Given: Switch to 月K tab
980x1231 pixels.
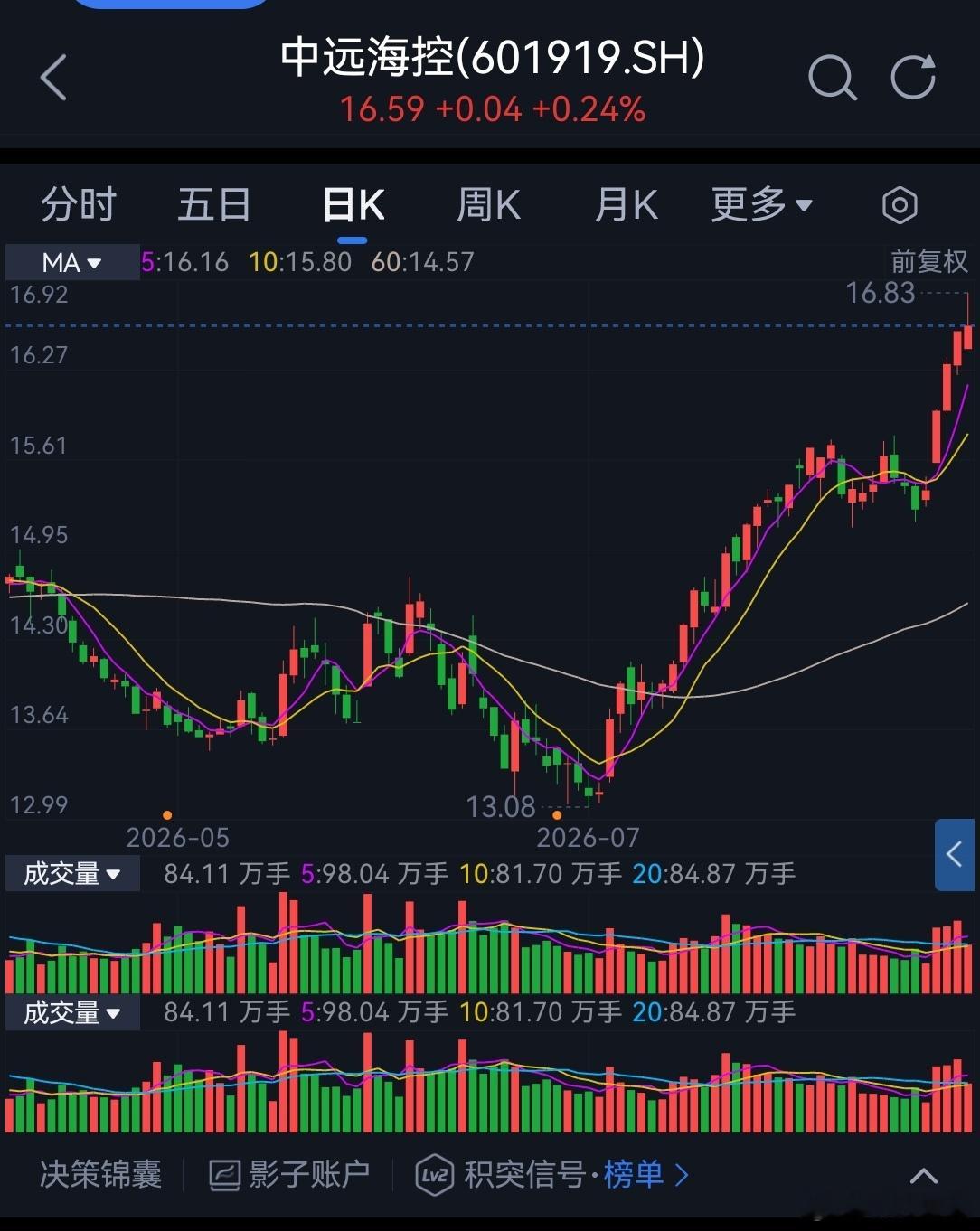Looking at the screenshot, I should click(x=626, y=204).
